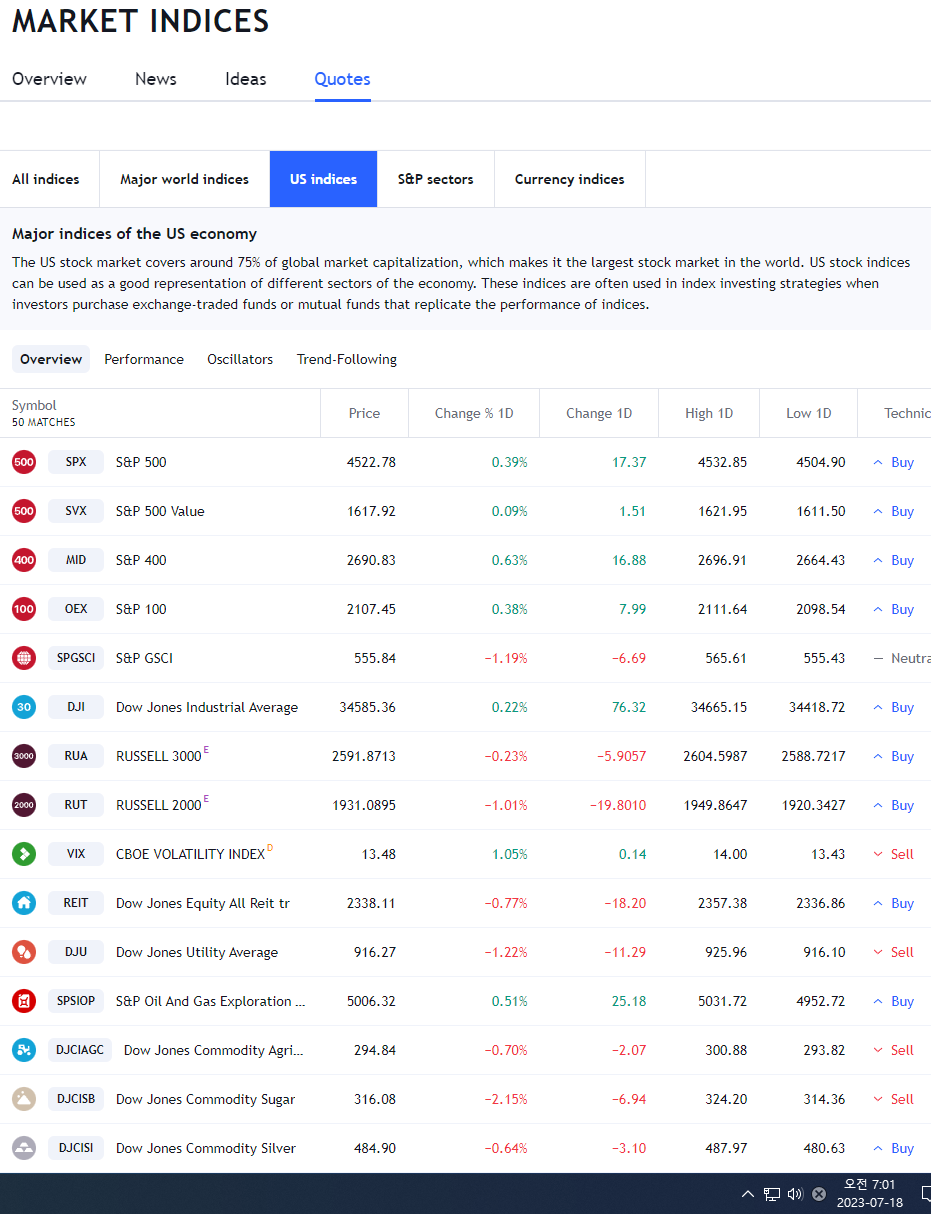This screenshot has height=1214, width=931.
Task: Click the DJCISB sugar icon
Action: tap(24, 1099)
